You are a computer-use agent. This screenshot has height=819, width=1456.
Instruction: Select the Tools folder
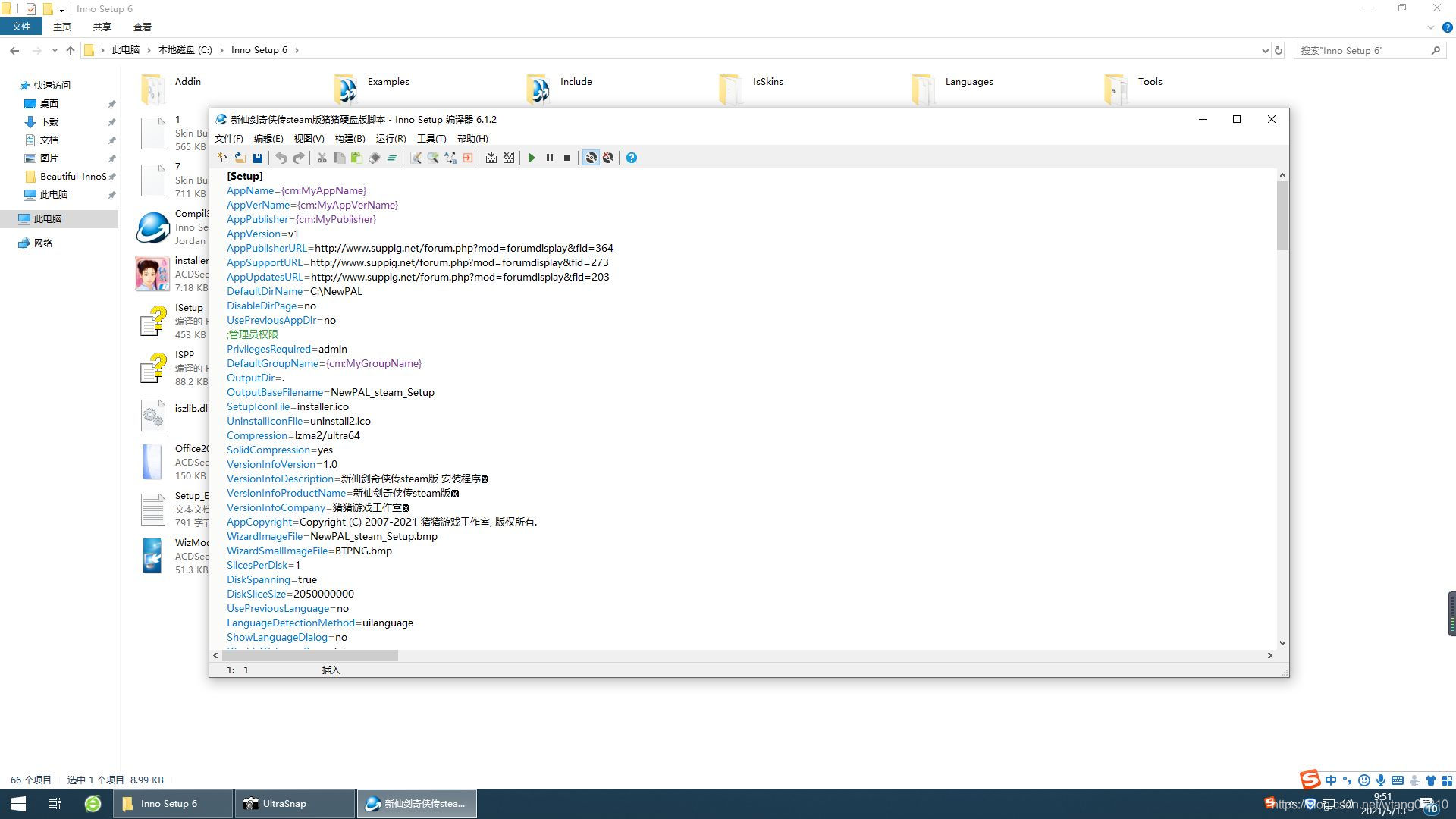1133,88
